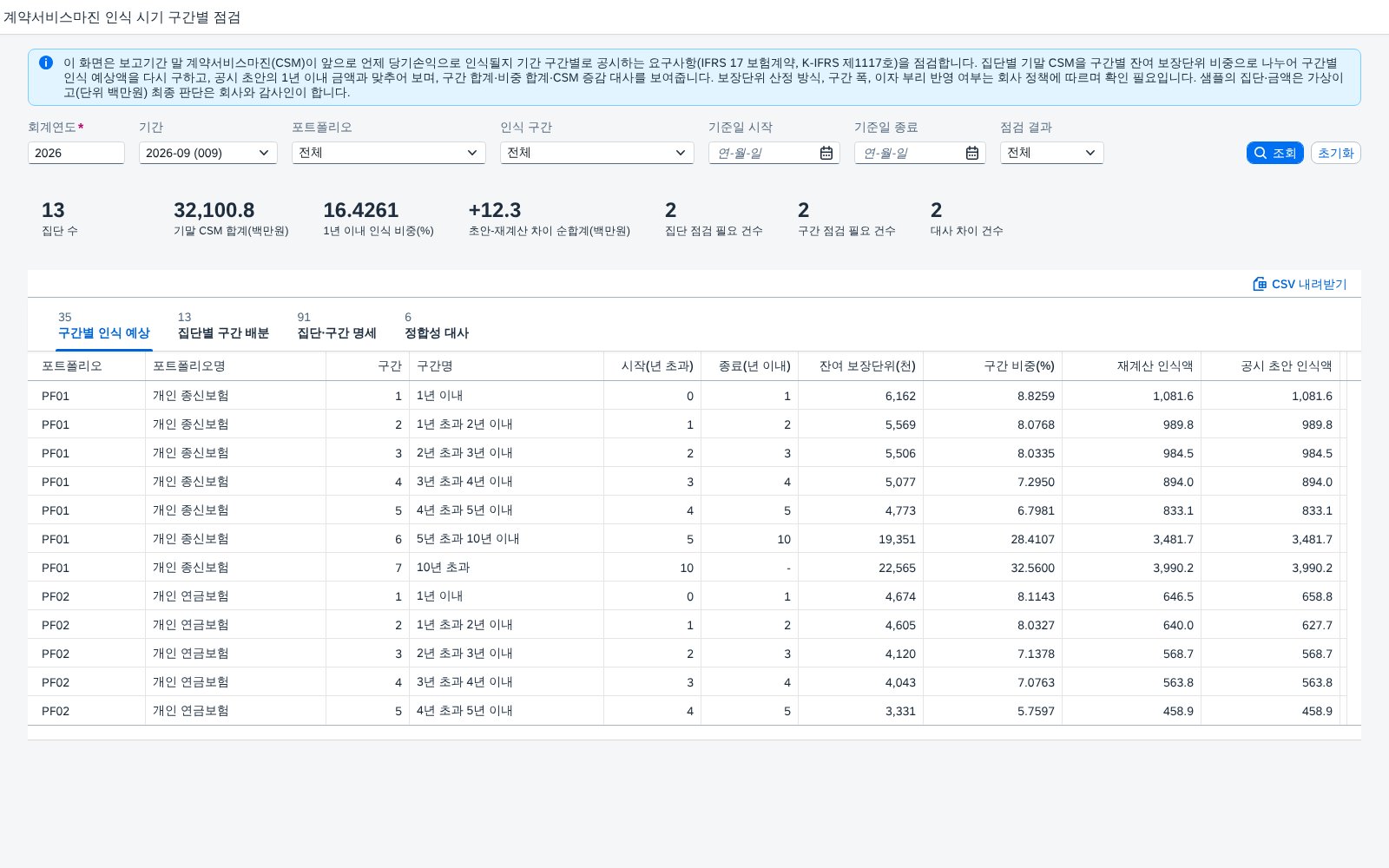Screen dimensions: 1389x868
Task: Open calendar picker for 기준일 시작
Action: pos(826,153)
